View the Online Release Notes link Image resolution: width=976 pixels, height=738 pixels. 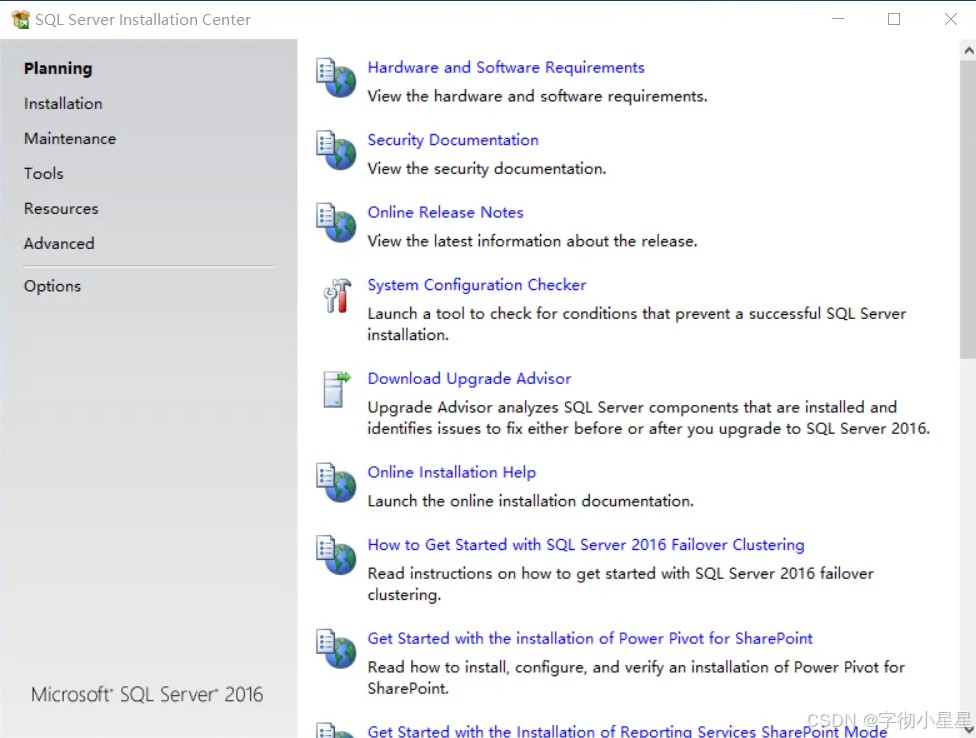446,212
